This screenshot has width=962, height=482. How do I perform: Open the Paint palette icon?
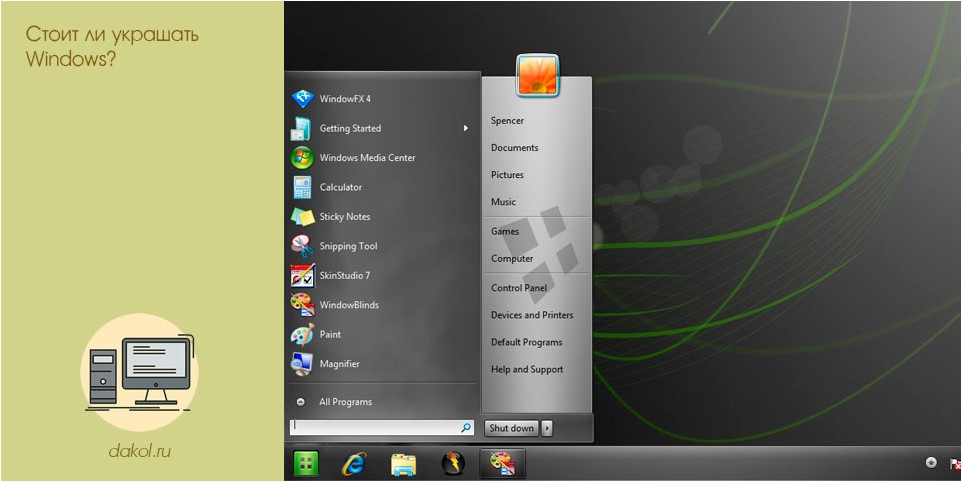coord(302,334)
